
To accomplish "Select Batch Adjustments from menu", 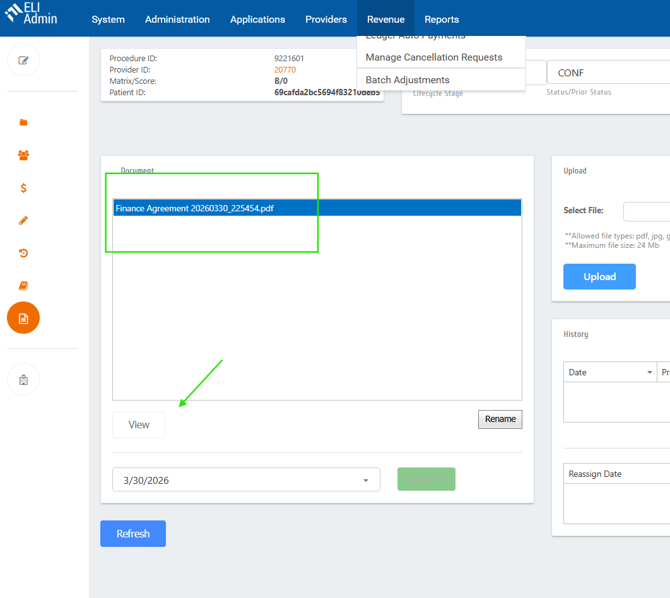I will [407, 80].
